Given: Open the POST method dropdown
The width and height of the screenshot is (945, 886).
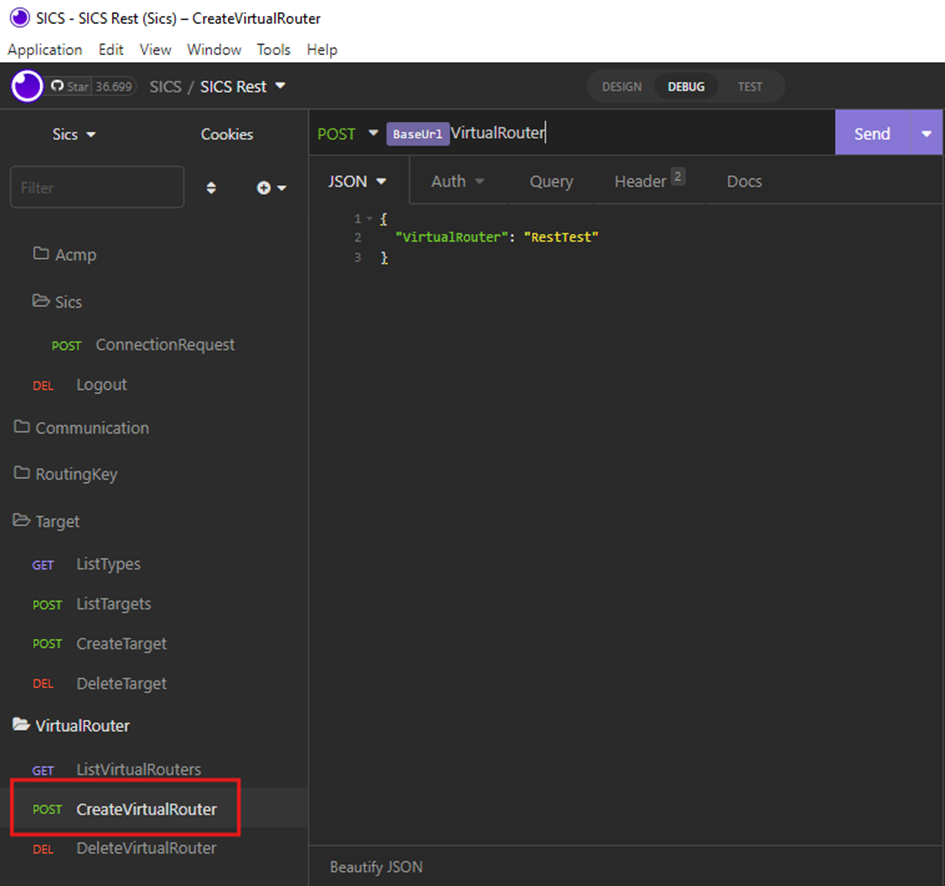Looking at the screenshot, I should (347, 134).
